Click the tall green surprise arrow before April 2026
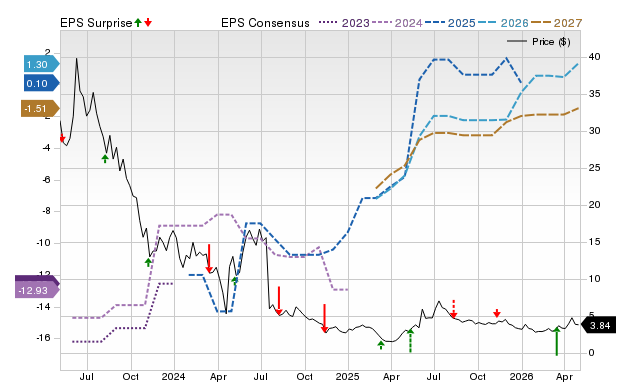640x382 pixels. click(556, 341)
